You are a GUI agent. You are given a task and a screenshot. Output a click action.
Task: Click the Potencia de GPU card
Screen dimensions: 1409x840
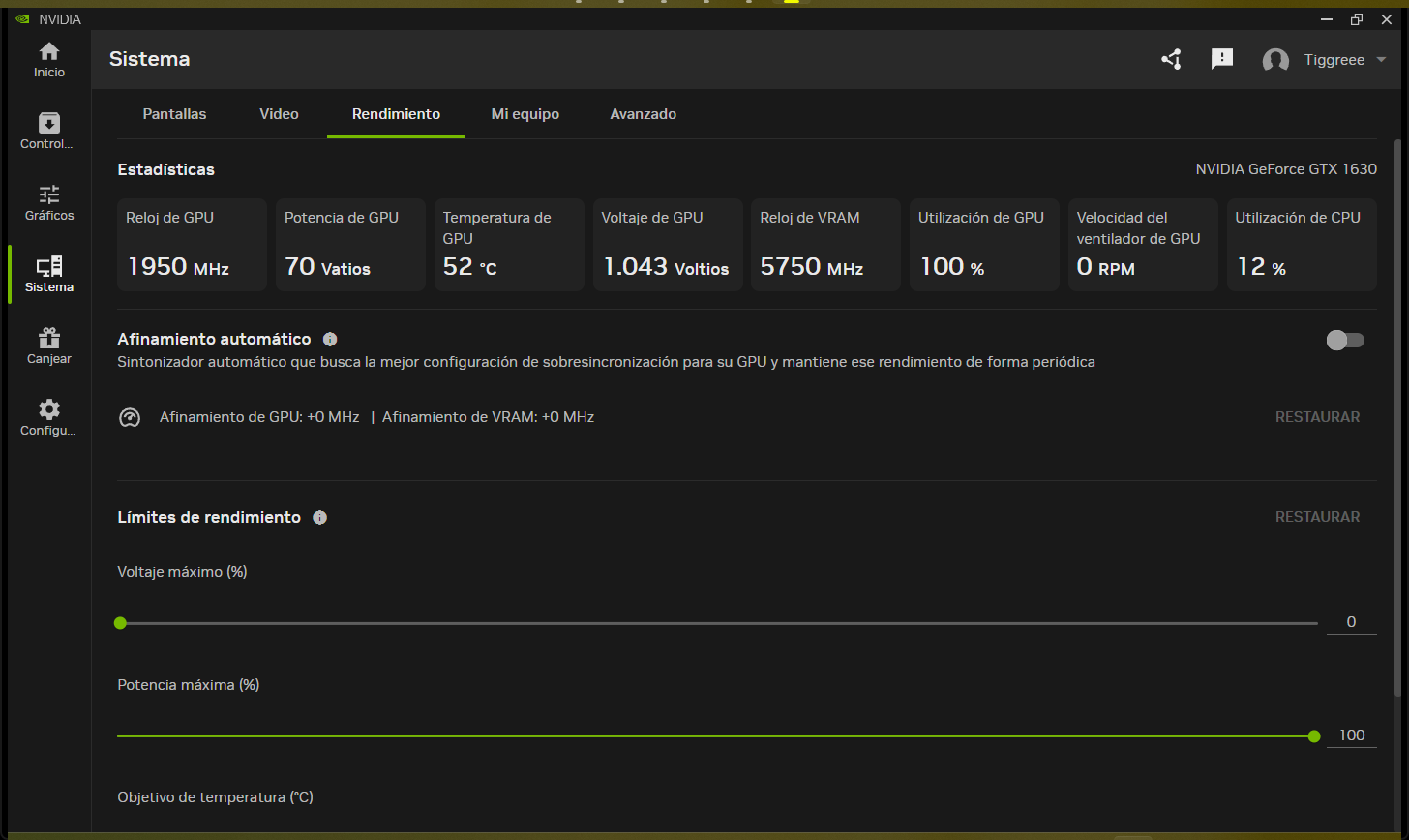coord(350,245)
